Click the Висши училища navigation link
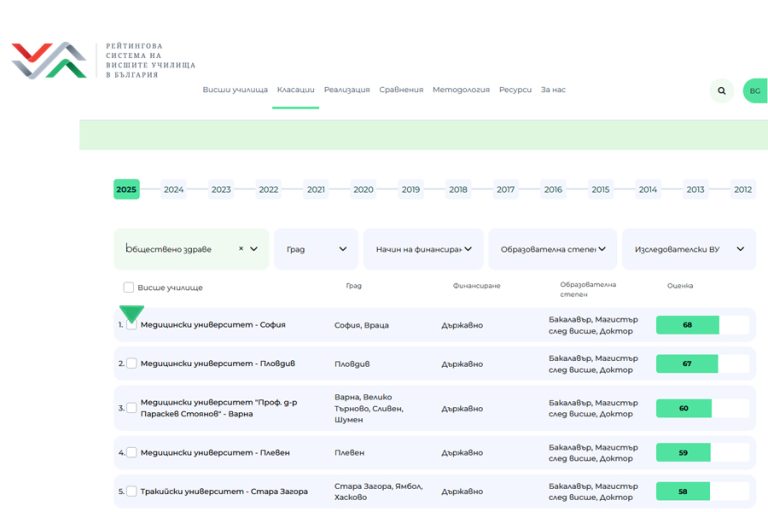This screenshot has width=768, height=512. [x=235, y=90]
